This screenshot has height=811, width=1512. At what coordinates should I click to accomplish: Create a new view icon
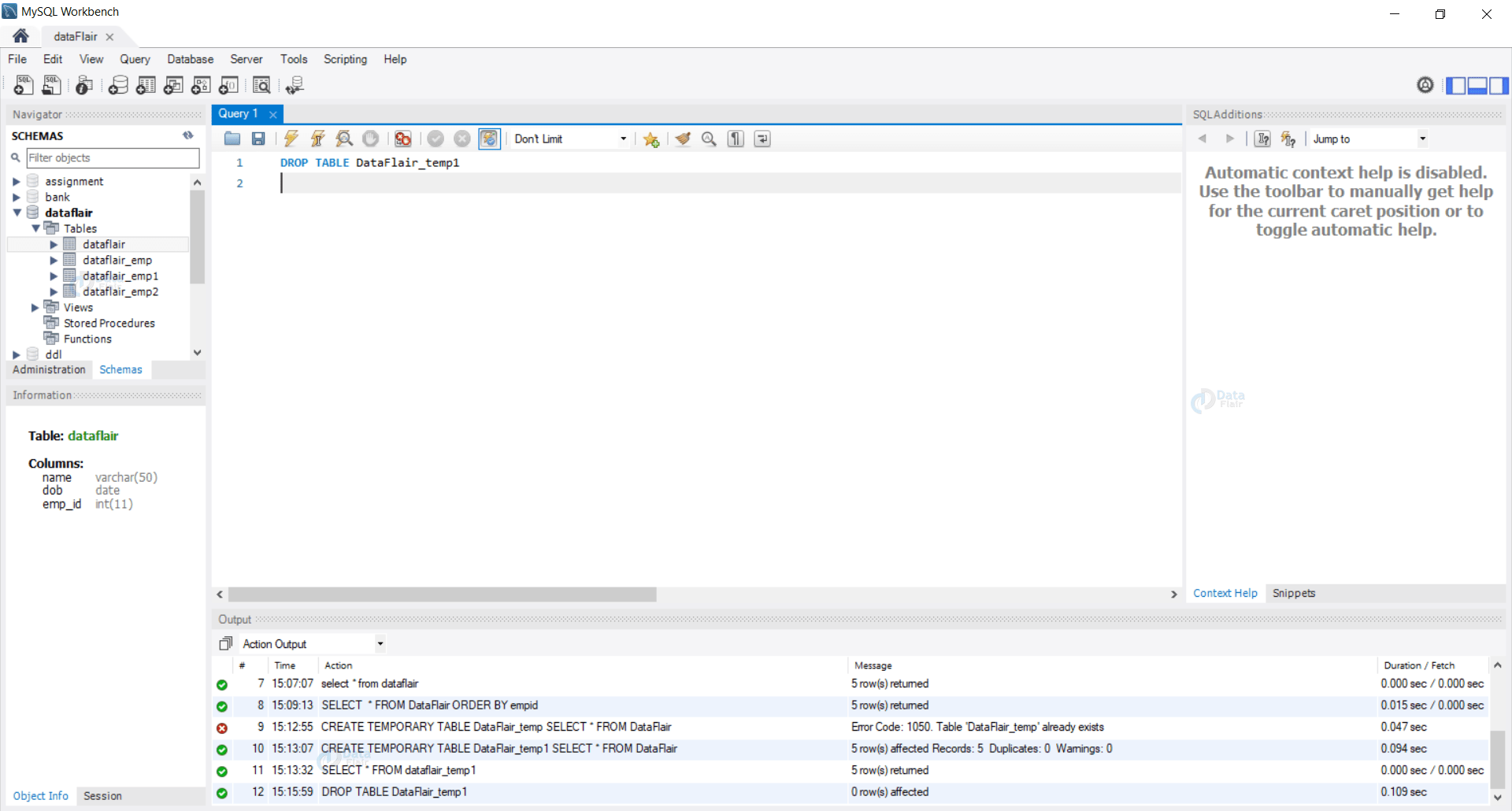click(173, 85)
